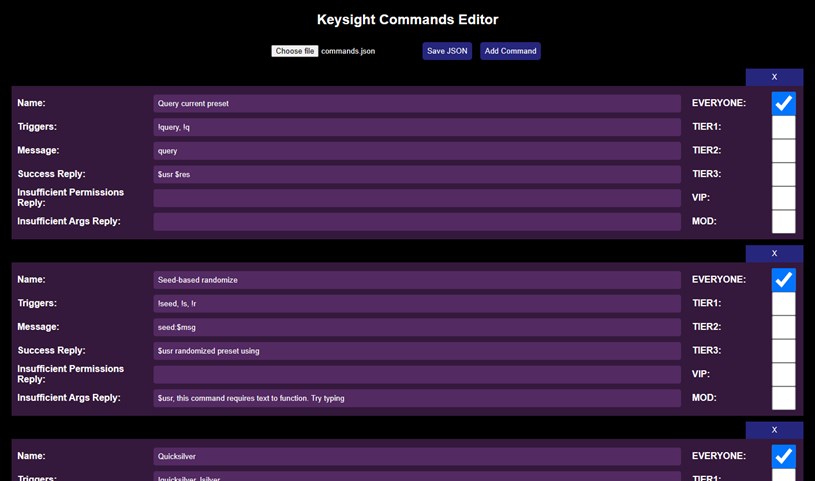Focus Query preset's Insufficient Permissions Reply field
Screen dimensions: 815x481
(x=417, y=198)
